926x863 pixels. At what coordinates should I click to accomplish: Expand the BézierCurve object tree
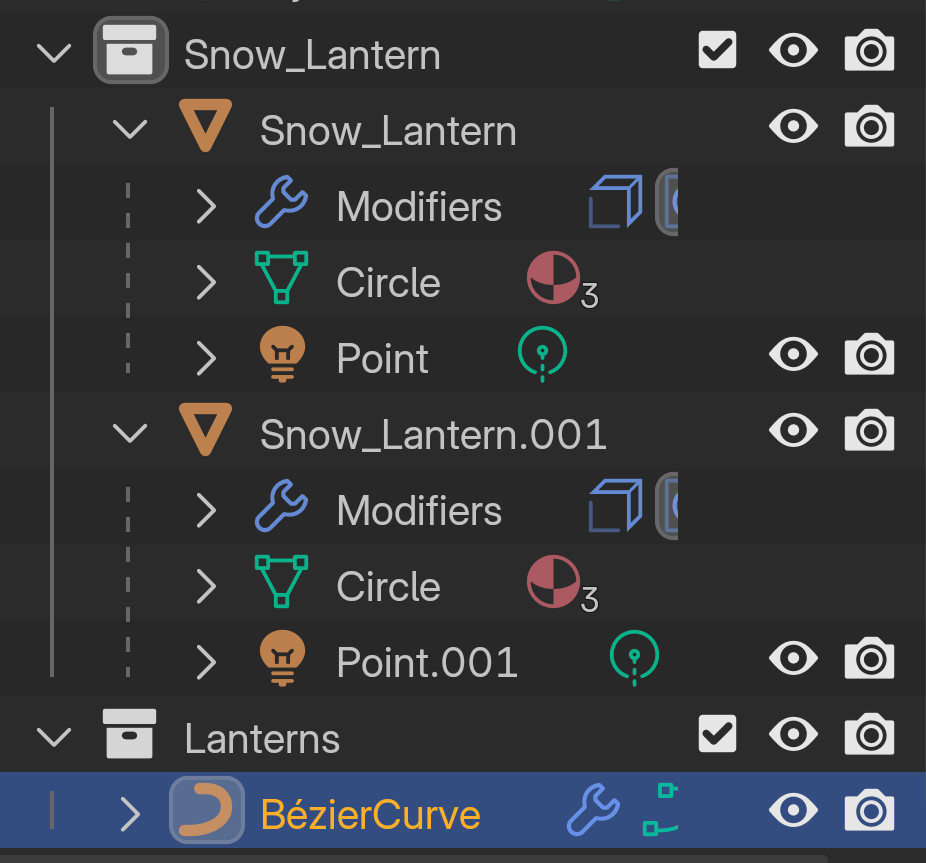130,814
